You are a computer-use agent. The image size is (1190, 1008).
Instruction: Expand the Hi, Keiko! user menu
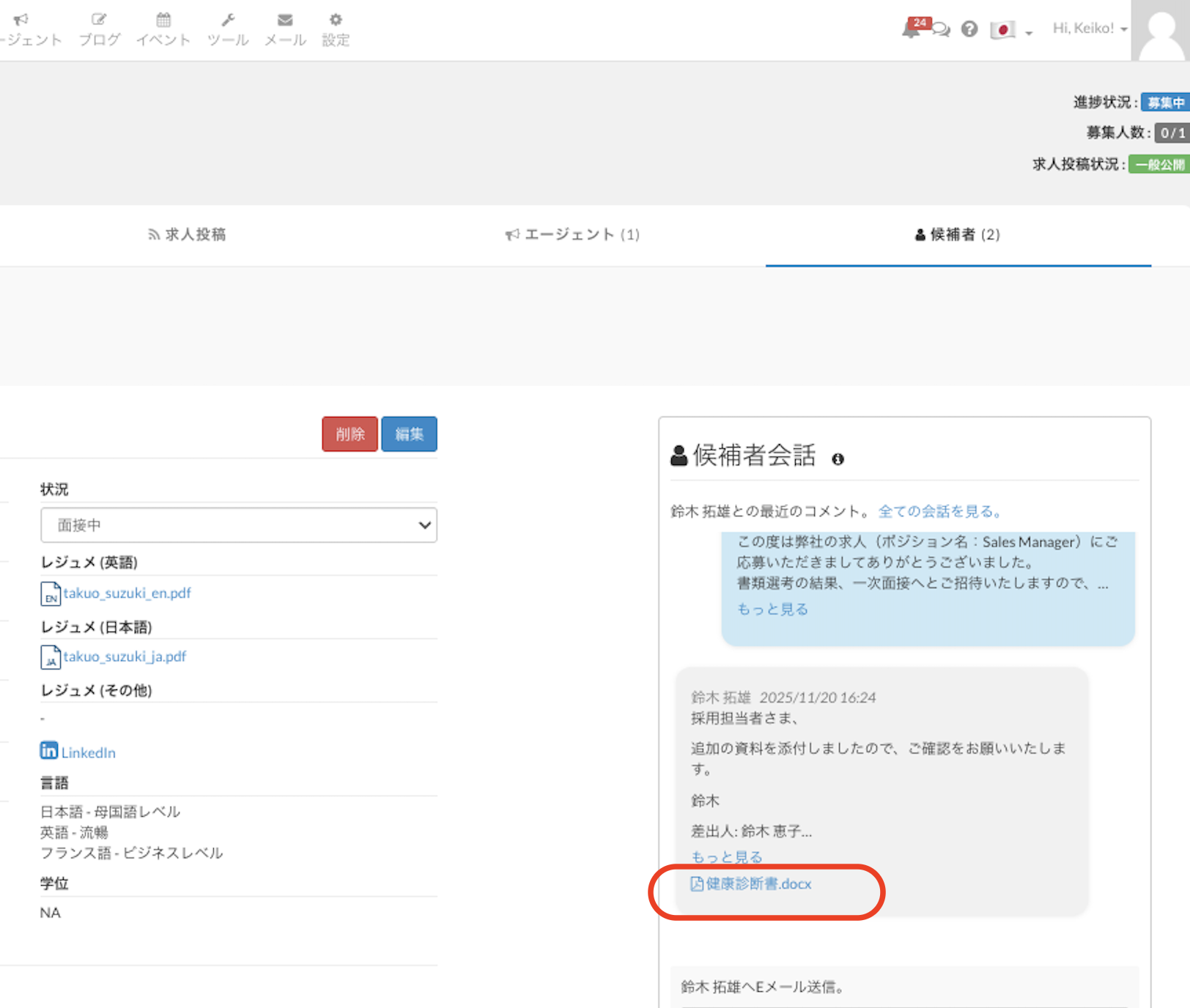(1089, 29)
